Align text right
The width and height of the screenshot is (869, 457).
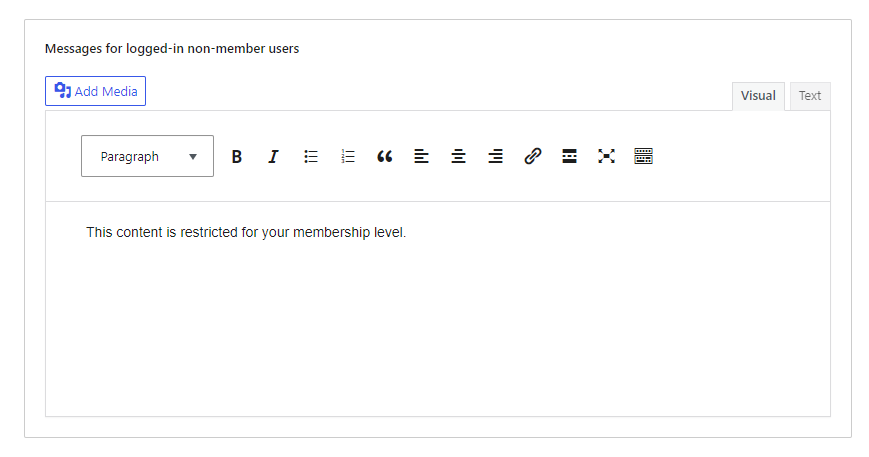coord(495,157)
